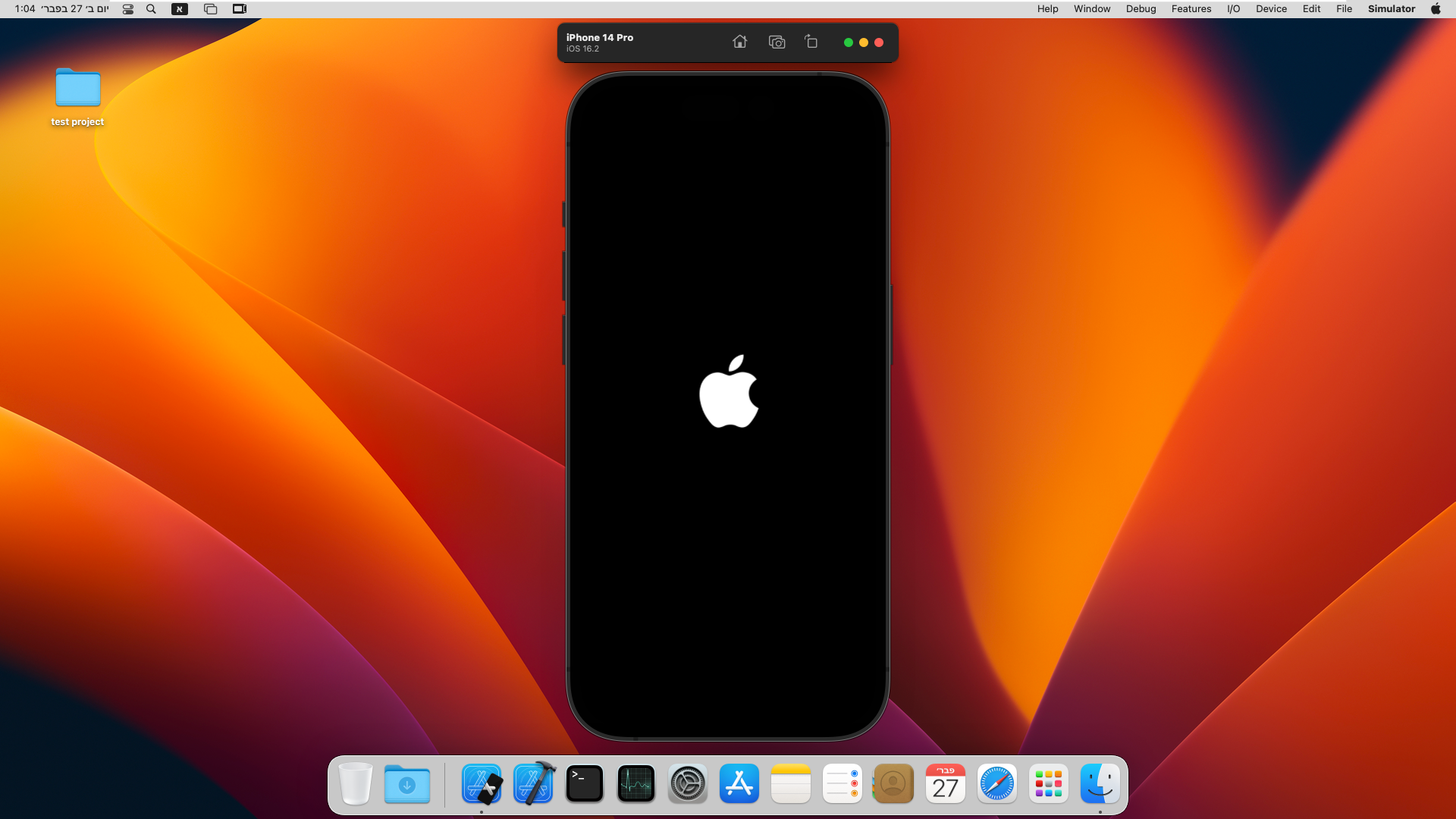Open Calendar from the Dock
The height and width of the screenshot is (819, 1456).
click(x=946, y=784)
